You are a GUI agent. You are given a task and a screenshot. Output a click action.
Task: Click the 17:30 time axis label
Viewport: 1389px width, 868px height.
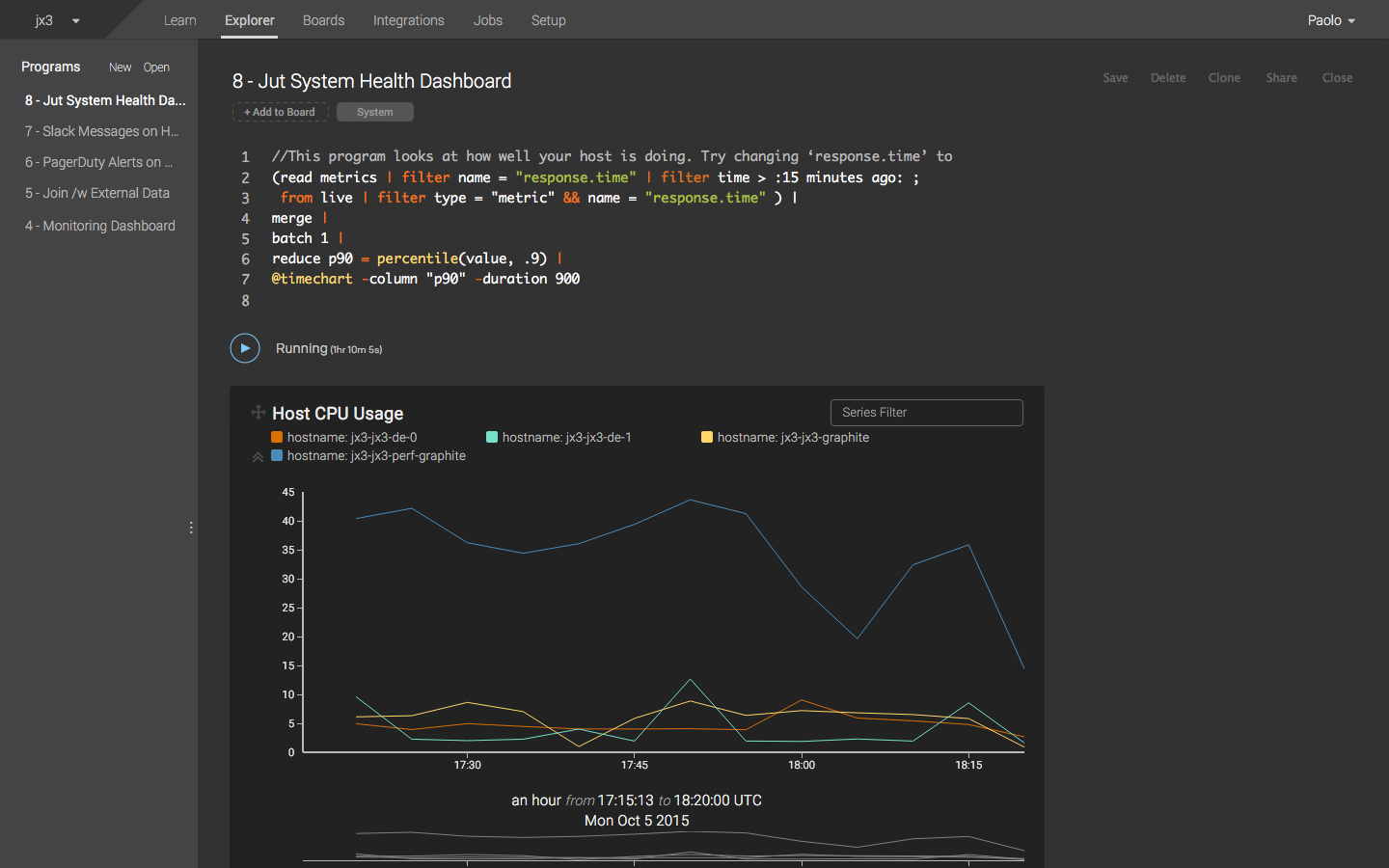coord(468,765)
